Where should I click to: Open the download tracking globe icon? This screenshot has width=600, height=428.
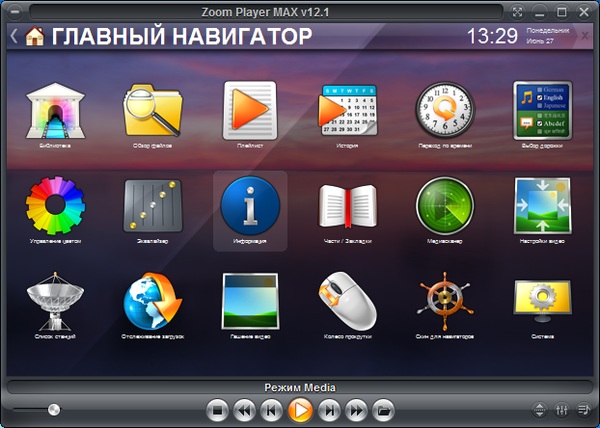coord(152,301)
